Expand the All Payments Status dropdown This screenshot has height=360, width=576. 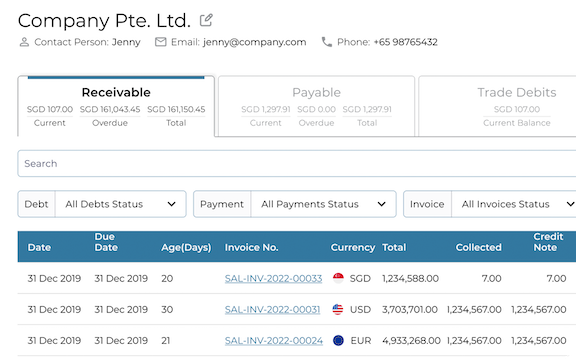(x=323, y=204)
